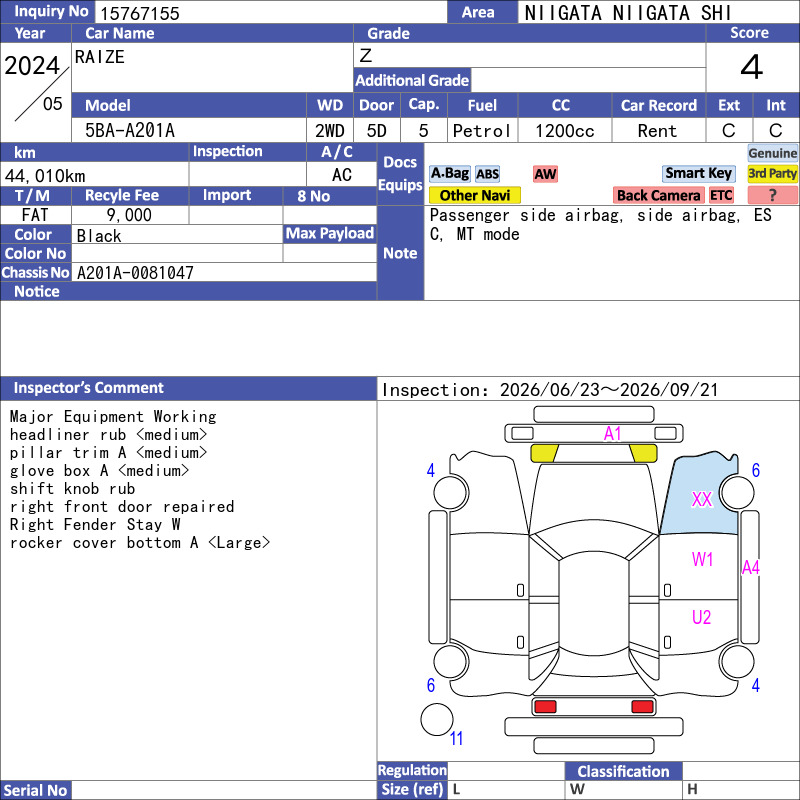Click the A4 mark on rocker panel
The image size is (800, 800).
tap(751, 567)
